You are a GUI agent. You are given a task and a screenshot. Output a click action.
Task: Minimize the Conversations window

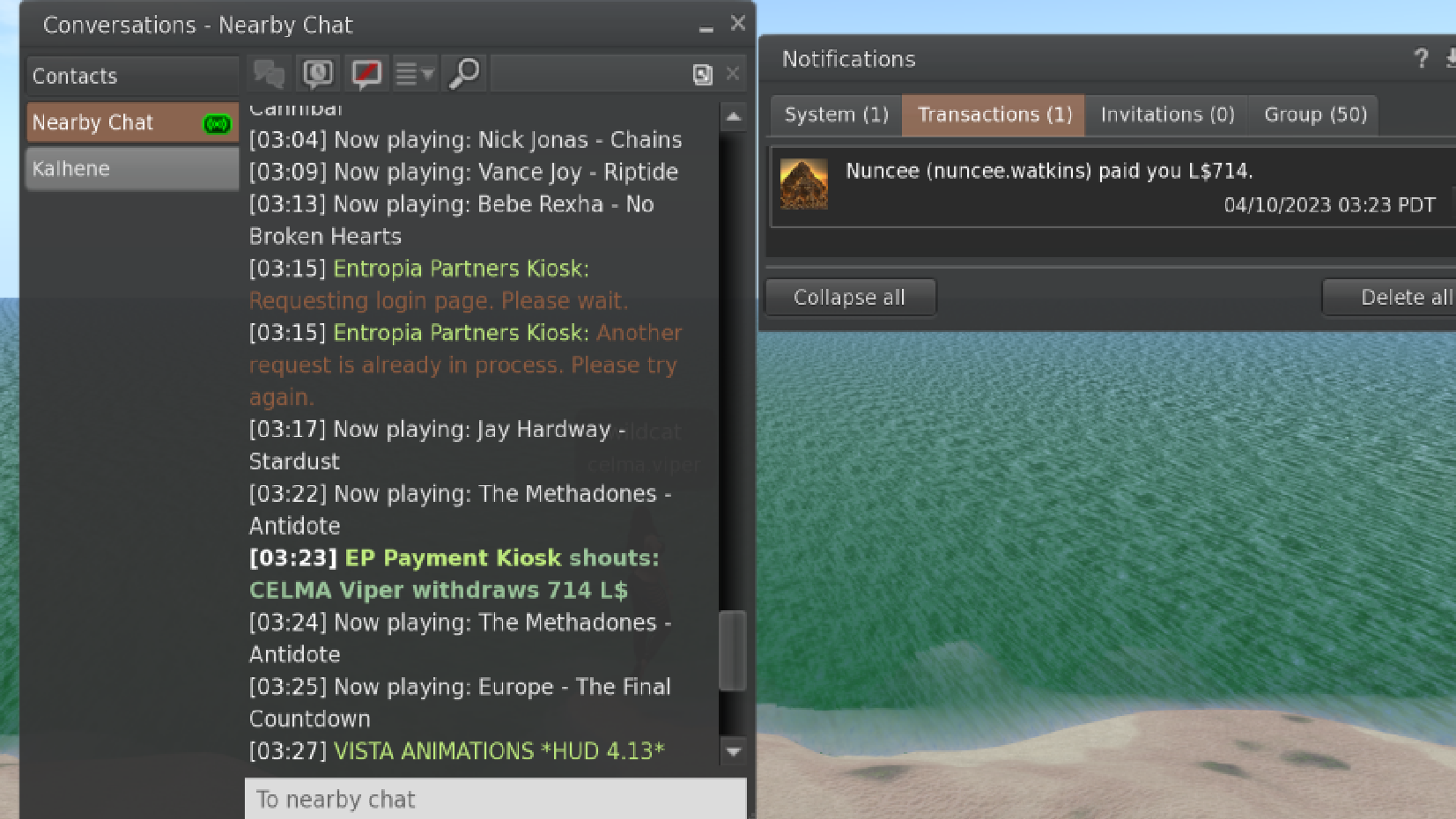[x=706, y=27]
